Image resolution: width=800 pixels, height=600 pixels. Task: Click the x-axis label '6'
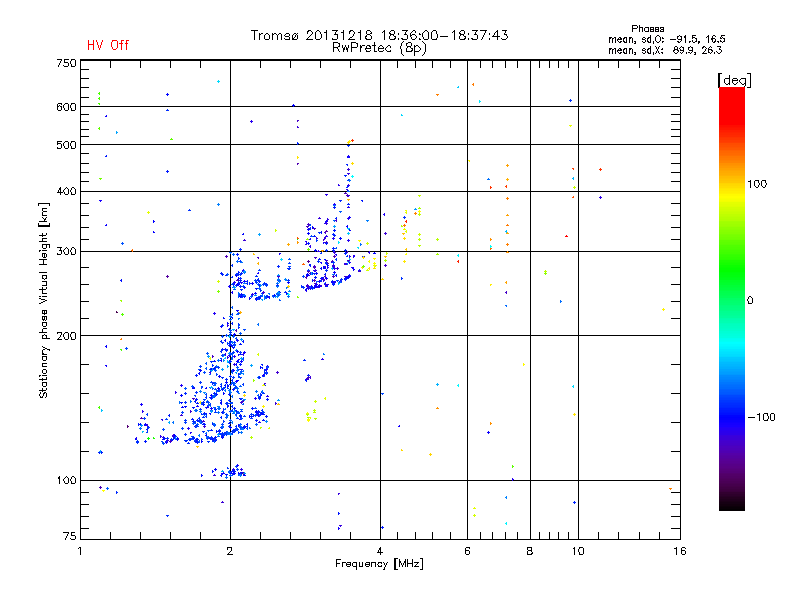point(467,551)
